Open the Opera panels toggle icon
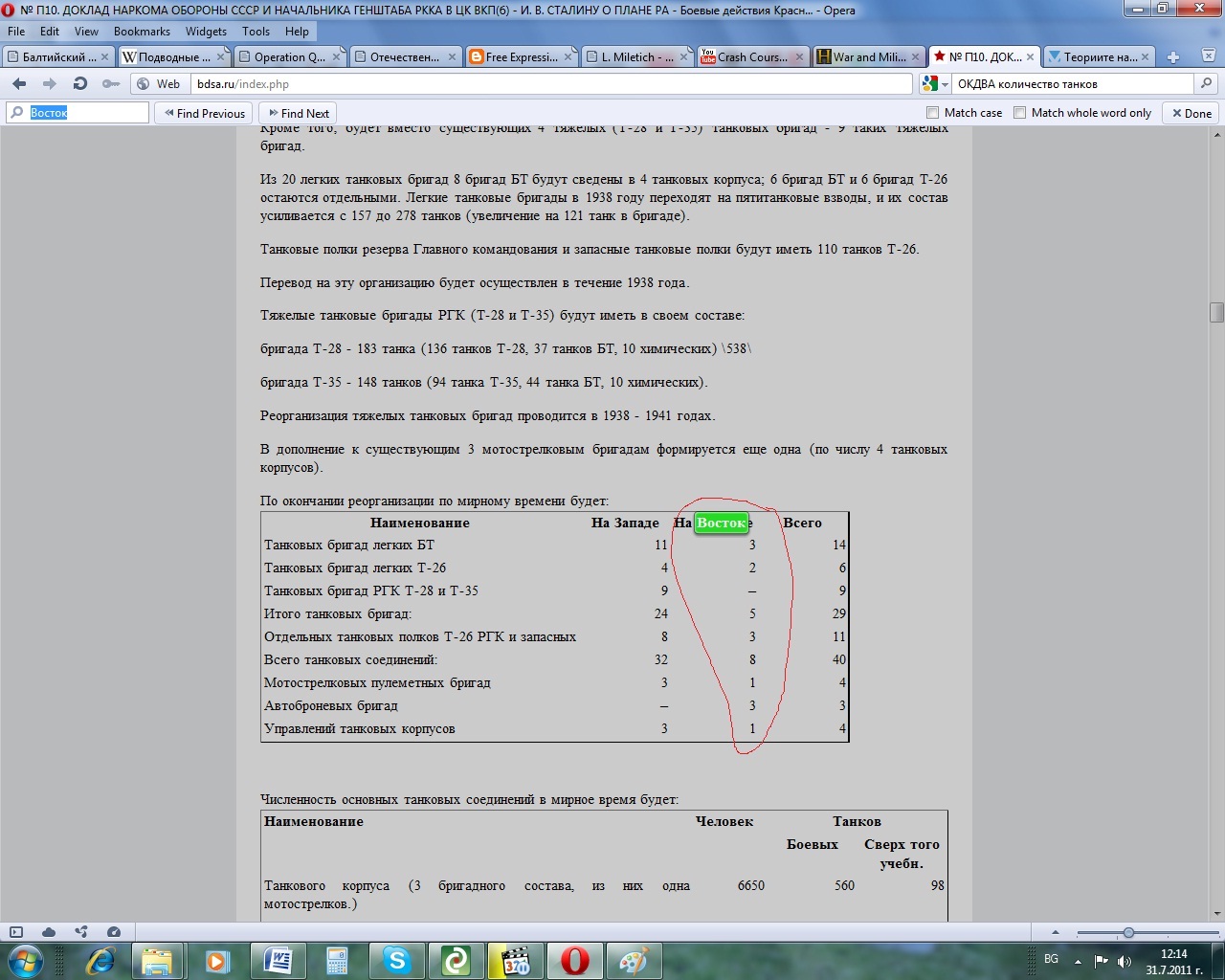Viewport: 1225px width, 980px height. 16,932
